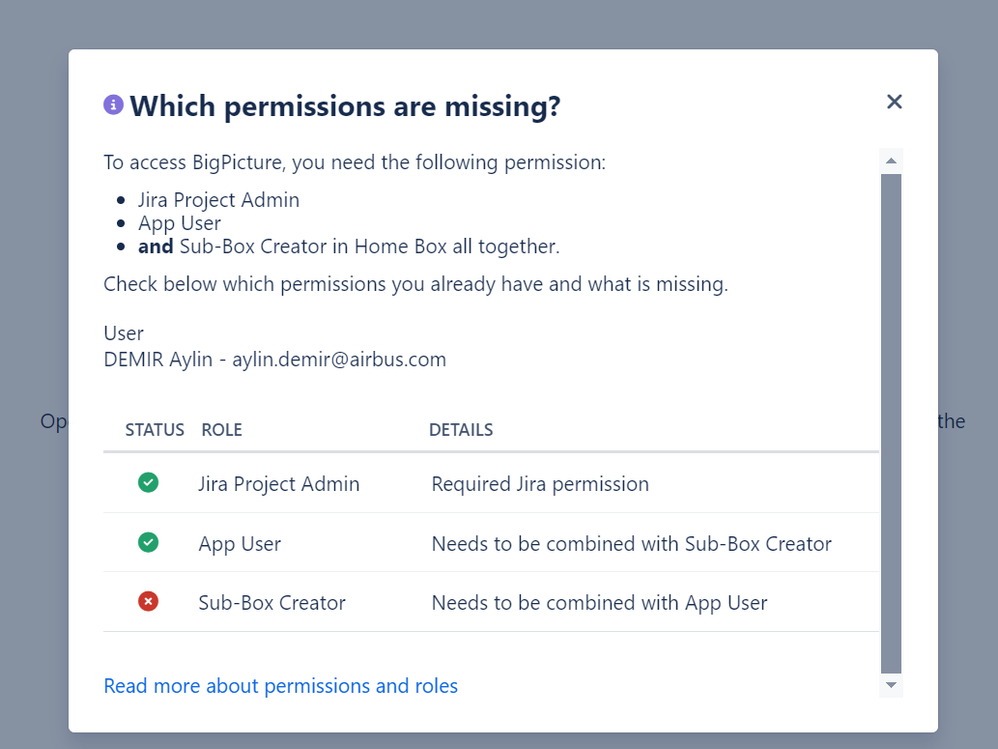Click 'Jira Project Admin' bullet list item
The width and height of the screenshot is (998, 749).
pos(219,200)
